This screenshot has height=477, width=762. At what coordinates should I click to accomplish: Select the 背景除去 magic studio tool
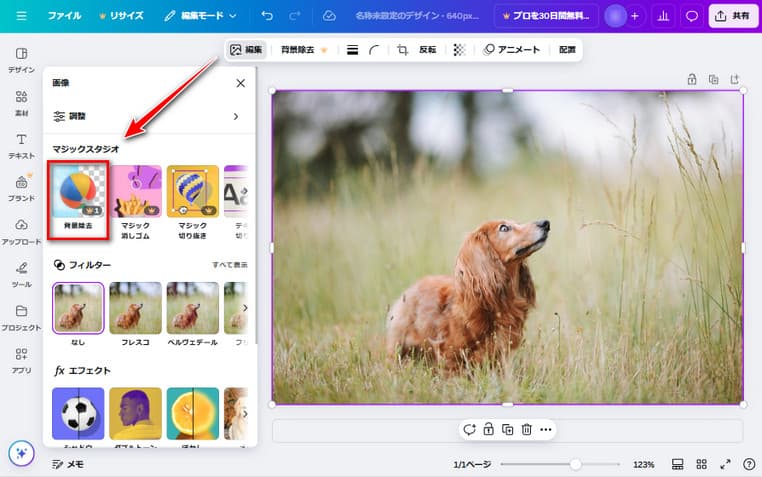78,199
